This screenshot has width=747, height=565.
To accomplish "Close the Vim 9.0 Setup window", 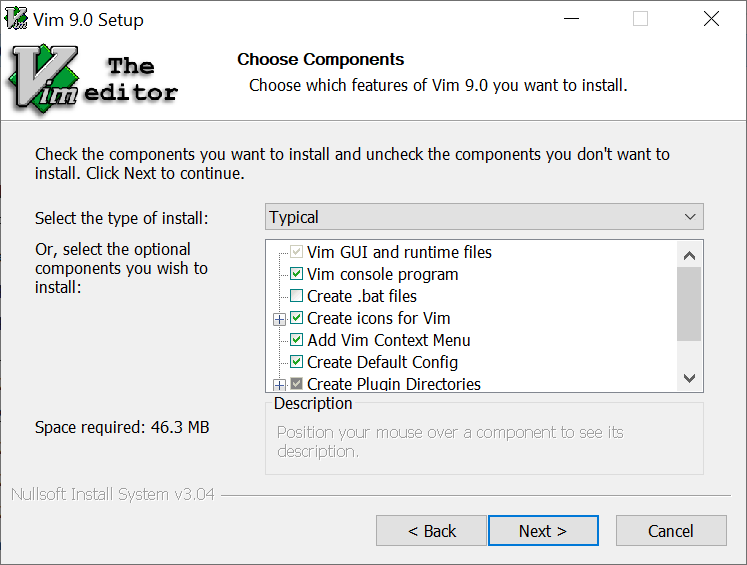I will pos(711,19).
